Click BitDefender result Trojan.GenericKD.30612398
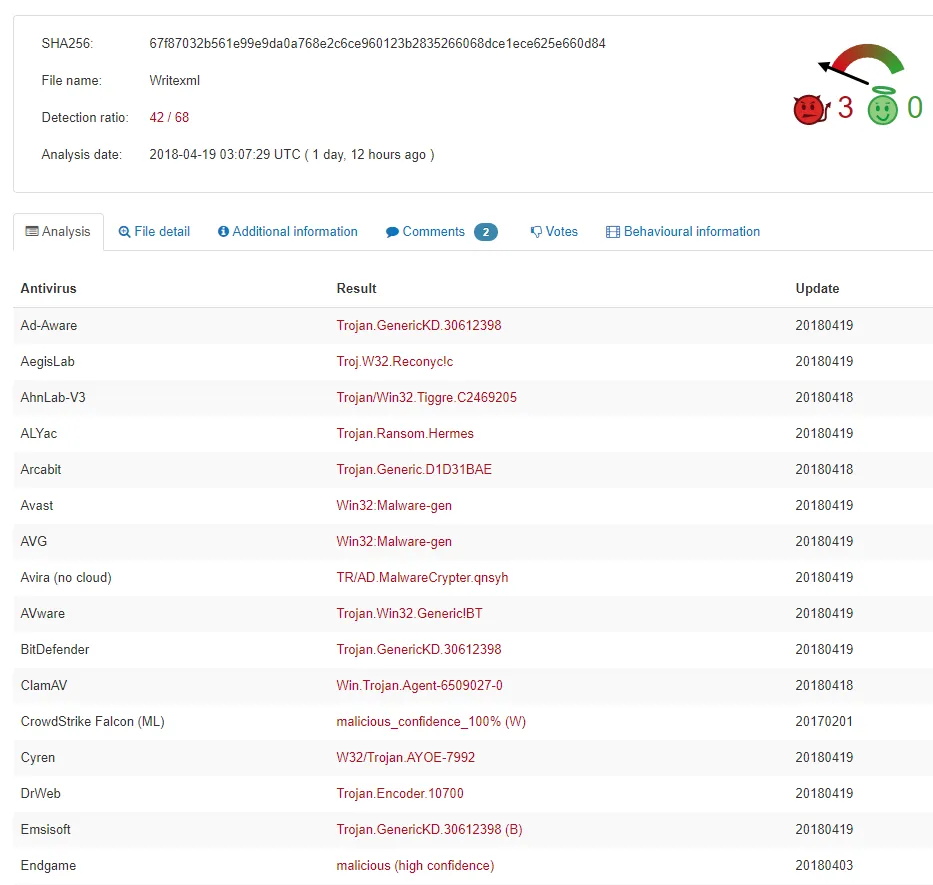This screenshot has width=933, height=885. click(419, 649)
